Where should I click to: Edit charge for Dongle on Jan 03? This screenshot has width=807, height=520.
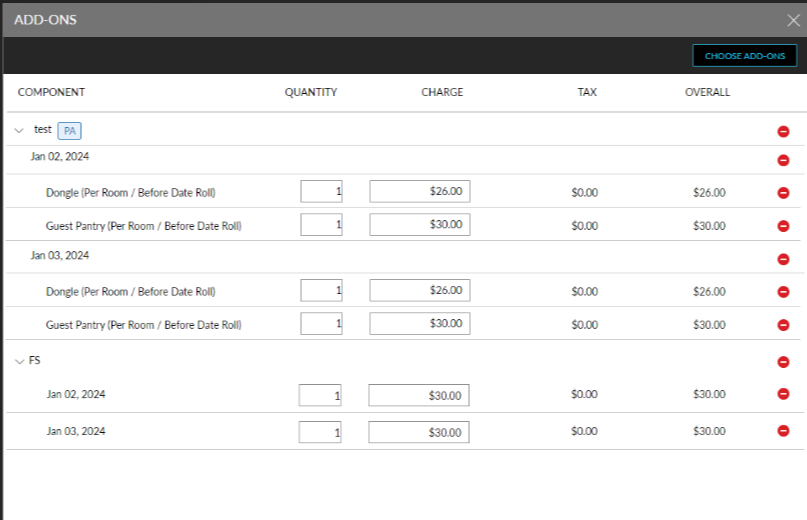[x=419, y=291]
